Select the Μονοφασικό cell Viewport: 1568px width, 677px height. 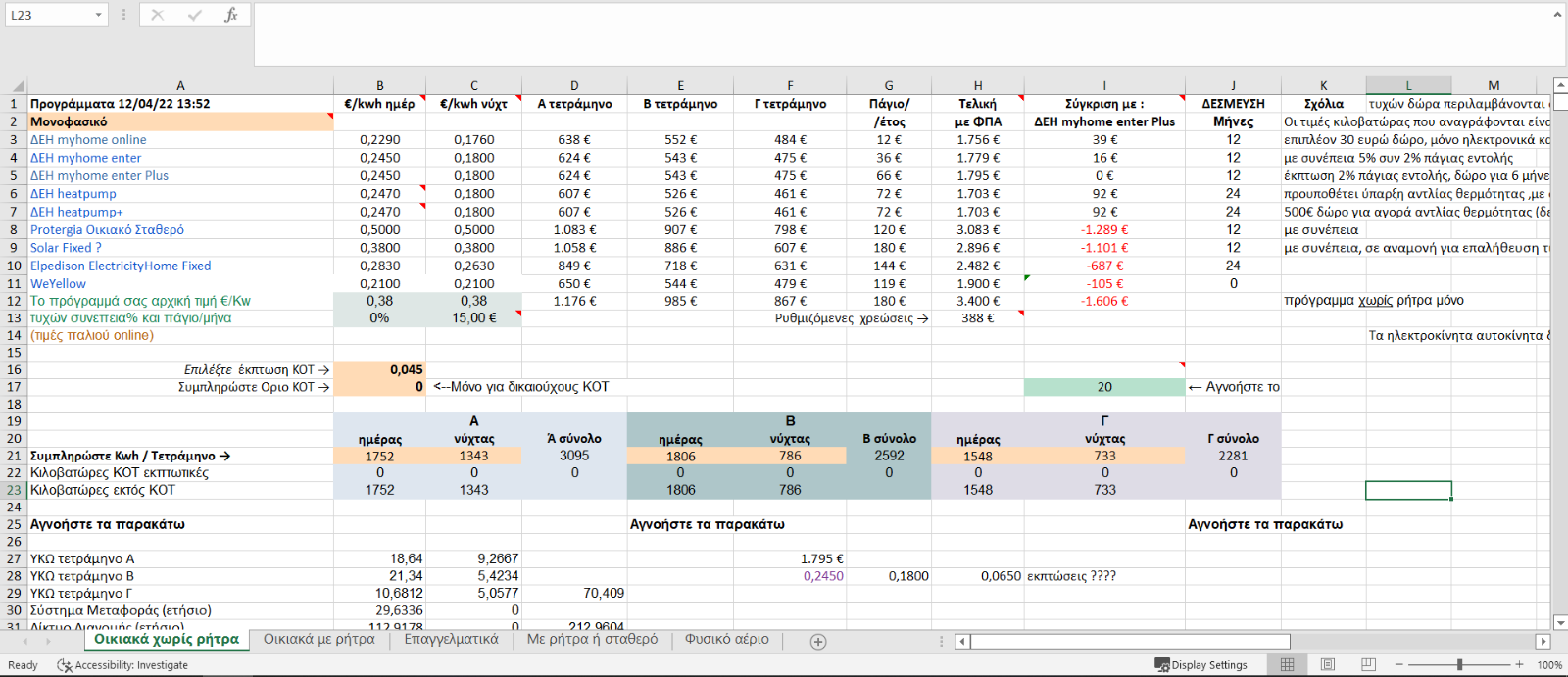[180, 121]
